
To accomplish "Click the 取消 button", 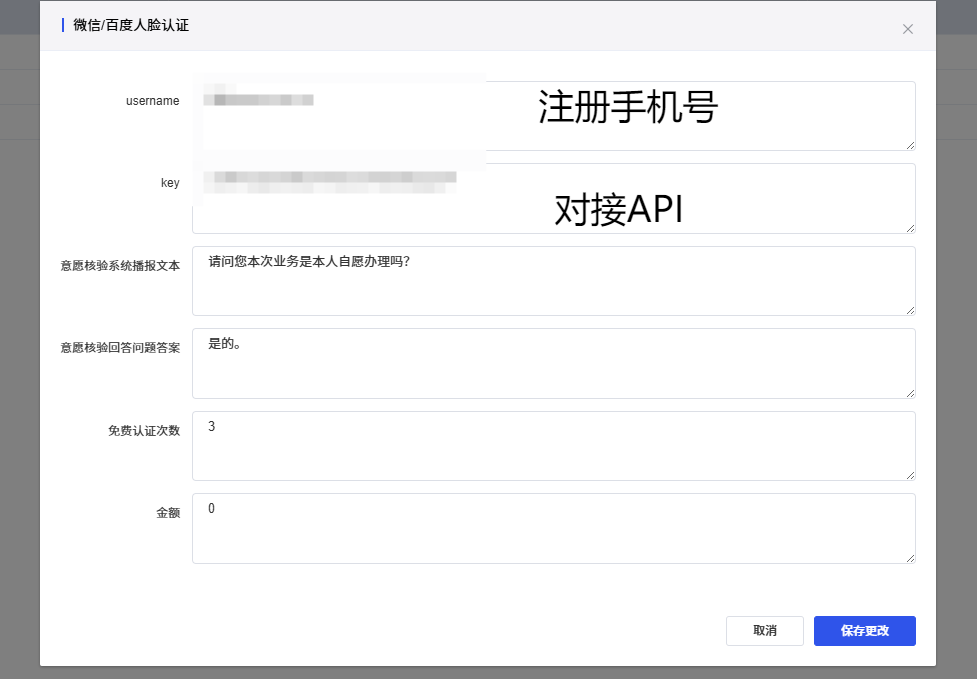I will point(764,631).
